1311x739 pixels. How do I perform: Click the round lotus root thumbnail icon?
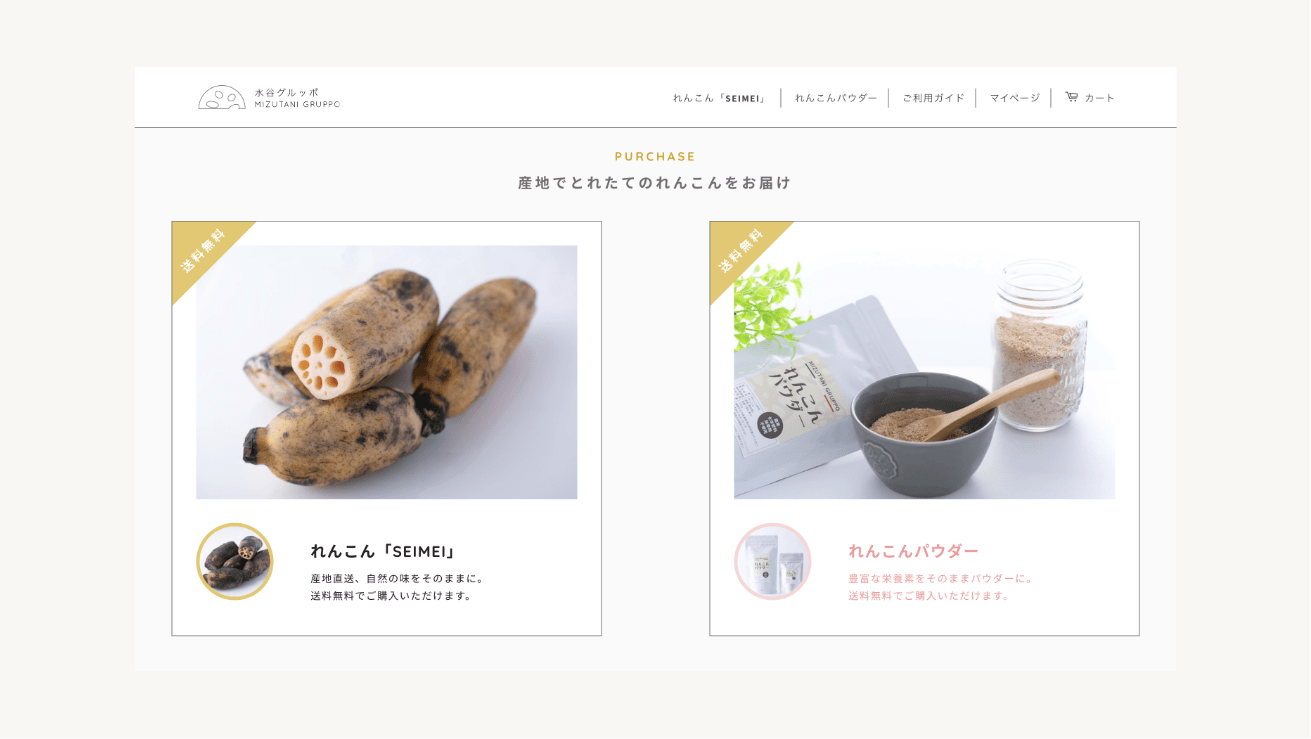coord(235,562)
